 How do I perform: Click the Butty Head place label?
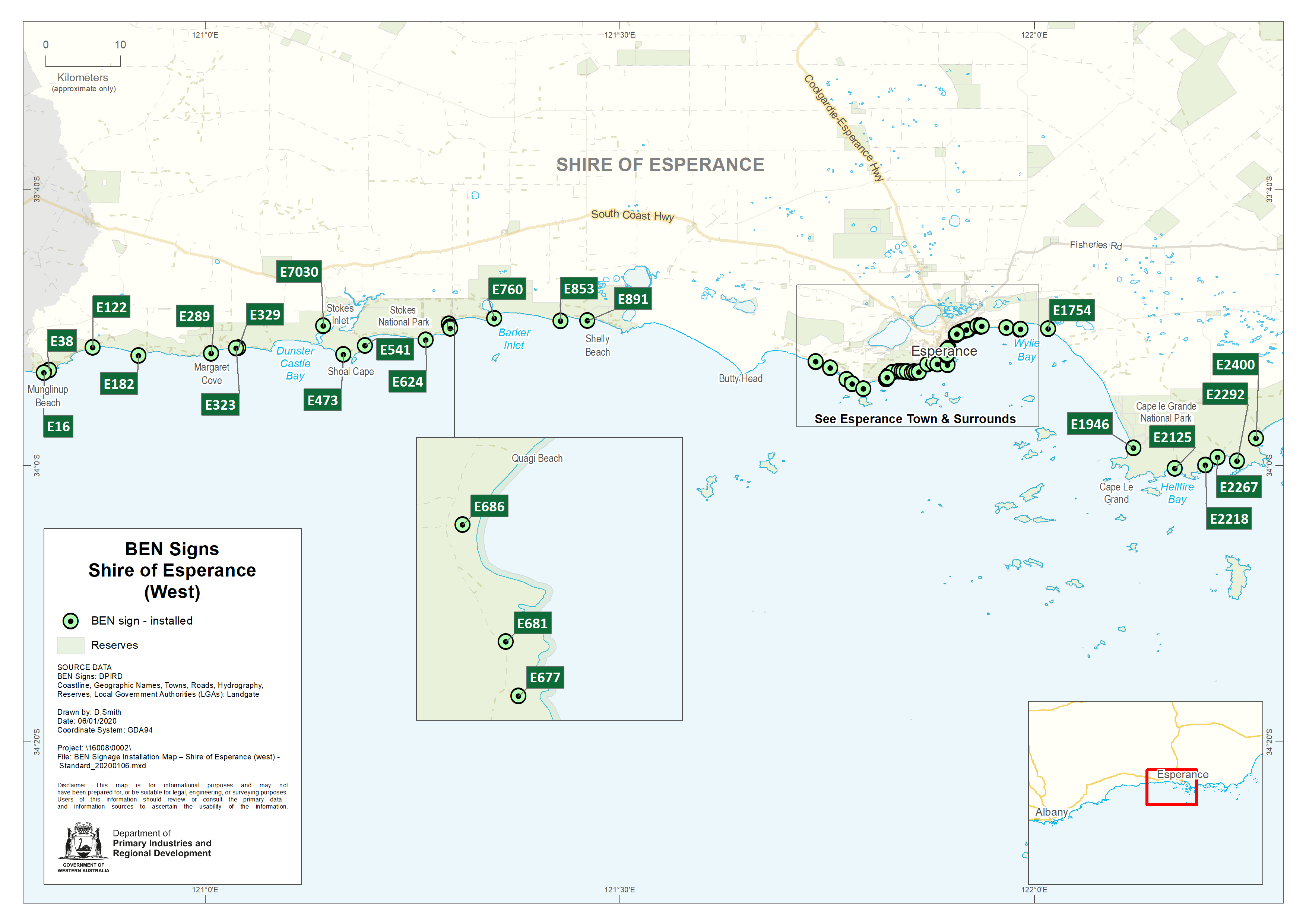[x=740, y=379]
